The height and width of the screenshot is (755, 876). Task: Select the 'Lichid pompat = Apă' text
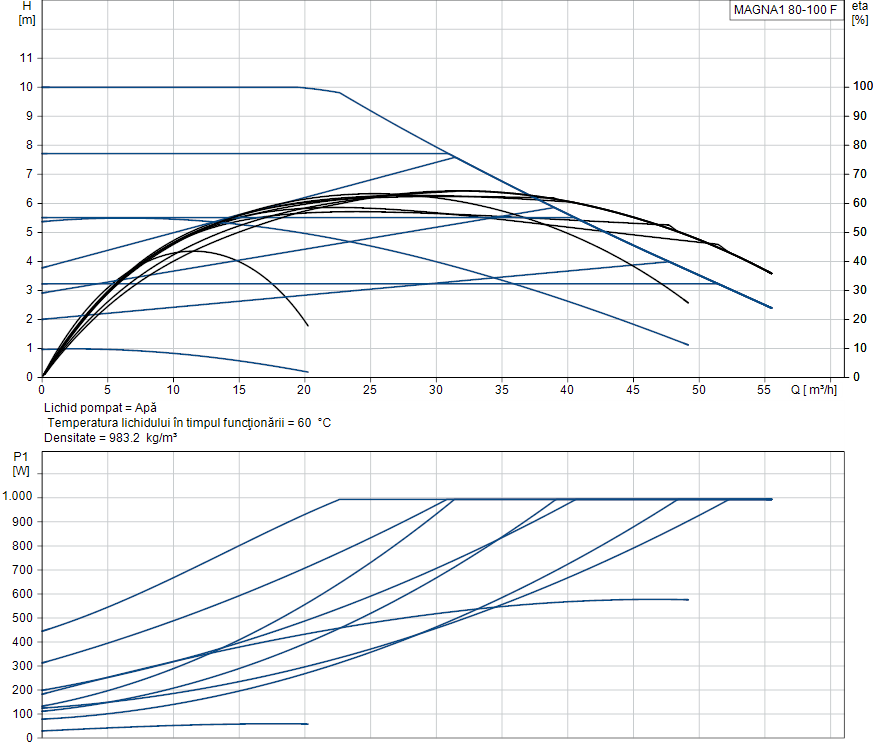coord(101,408)
